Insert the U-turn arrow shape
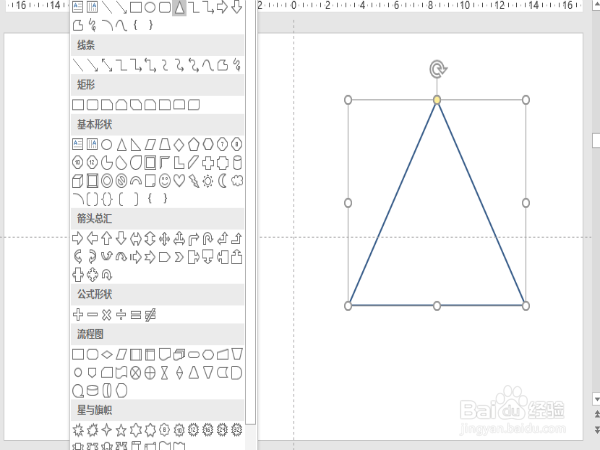Screen dimensions: 600x450 click(208, 239)
